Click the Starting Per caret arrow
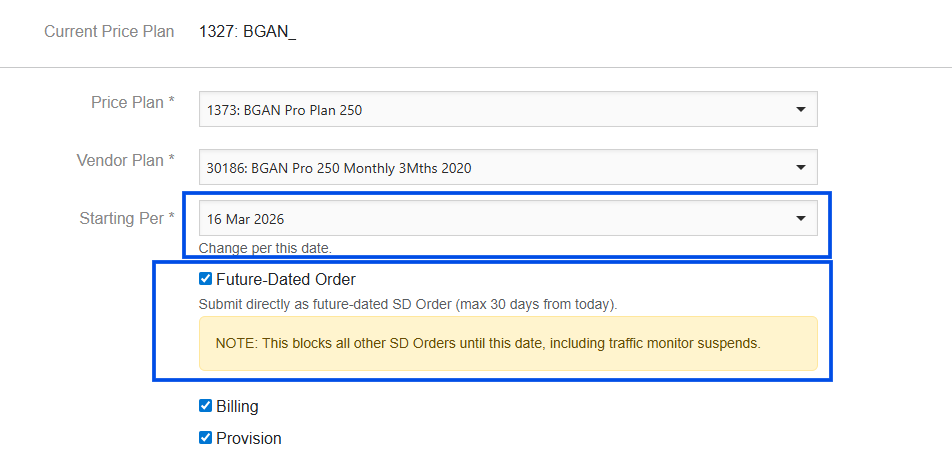The height and width of the screenshot is (465, 952). [800, 218]
